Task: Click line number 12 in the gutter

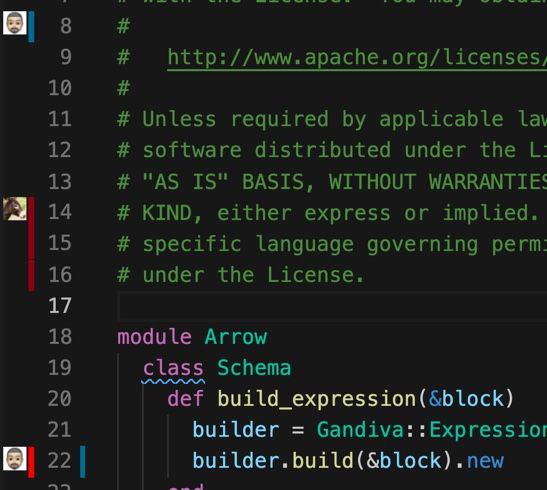Action: click(x=60, y=150)
